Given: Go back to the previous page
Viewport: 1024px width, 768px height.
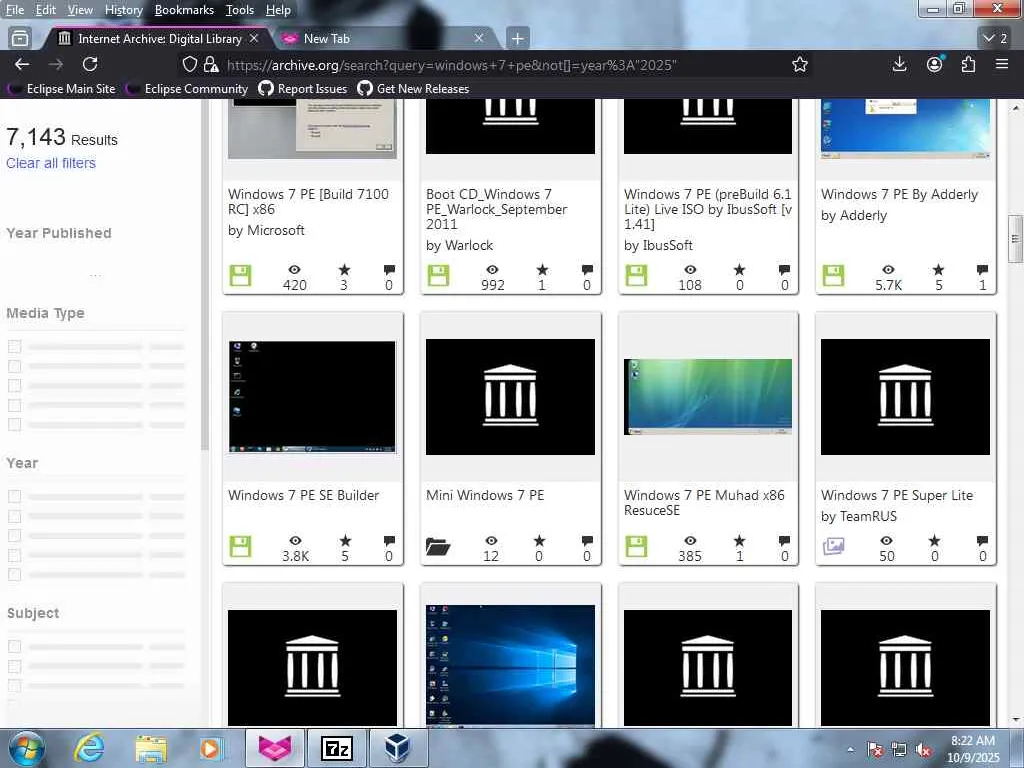Looking at the screenshot, I should coord(22,64).
